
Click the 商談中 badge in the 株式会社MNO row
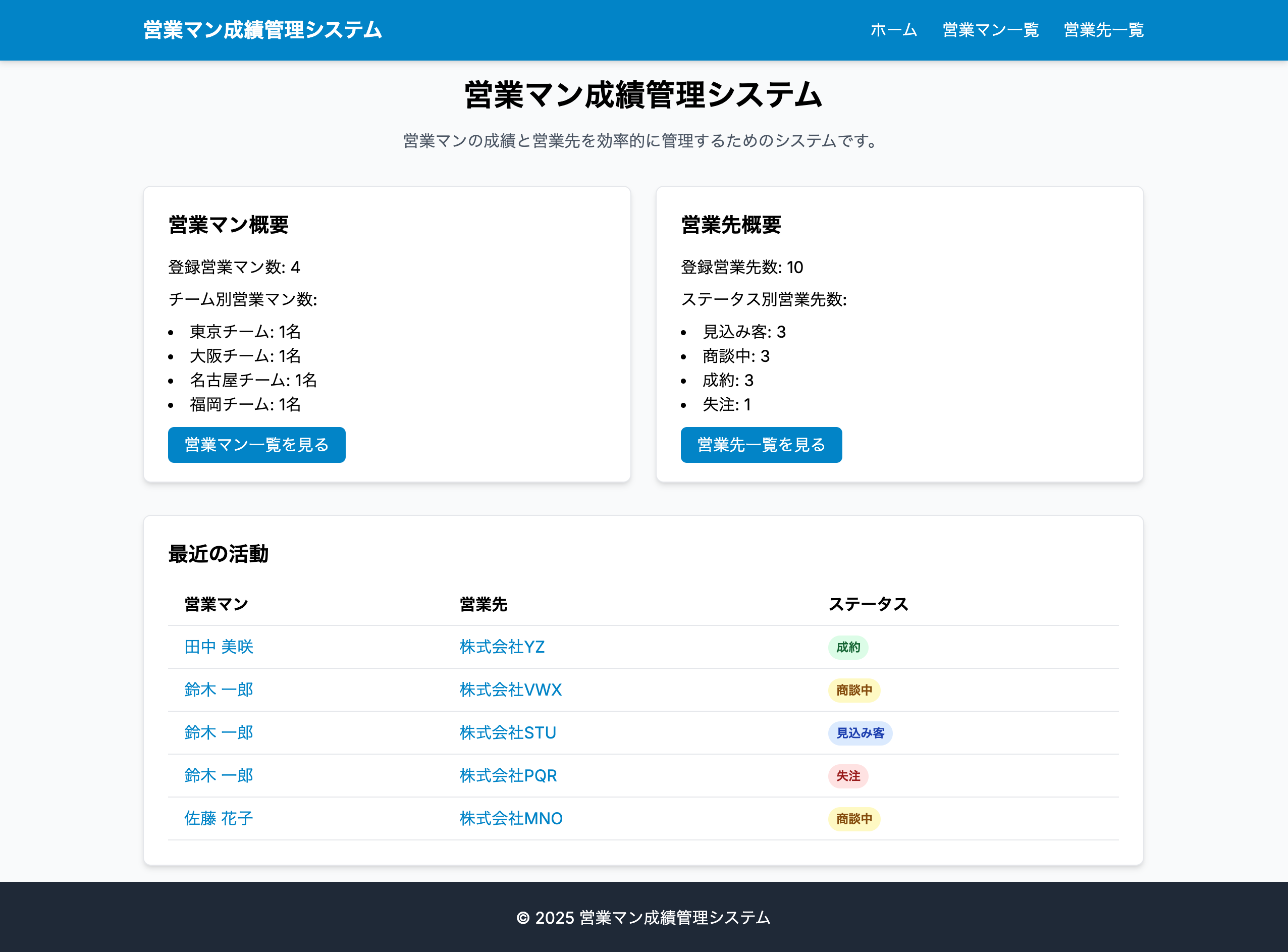click(x=854, y=819)
